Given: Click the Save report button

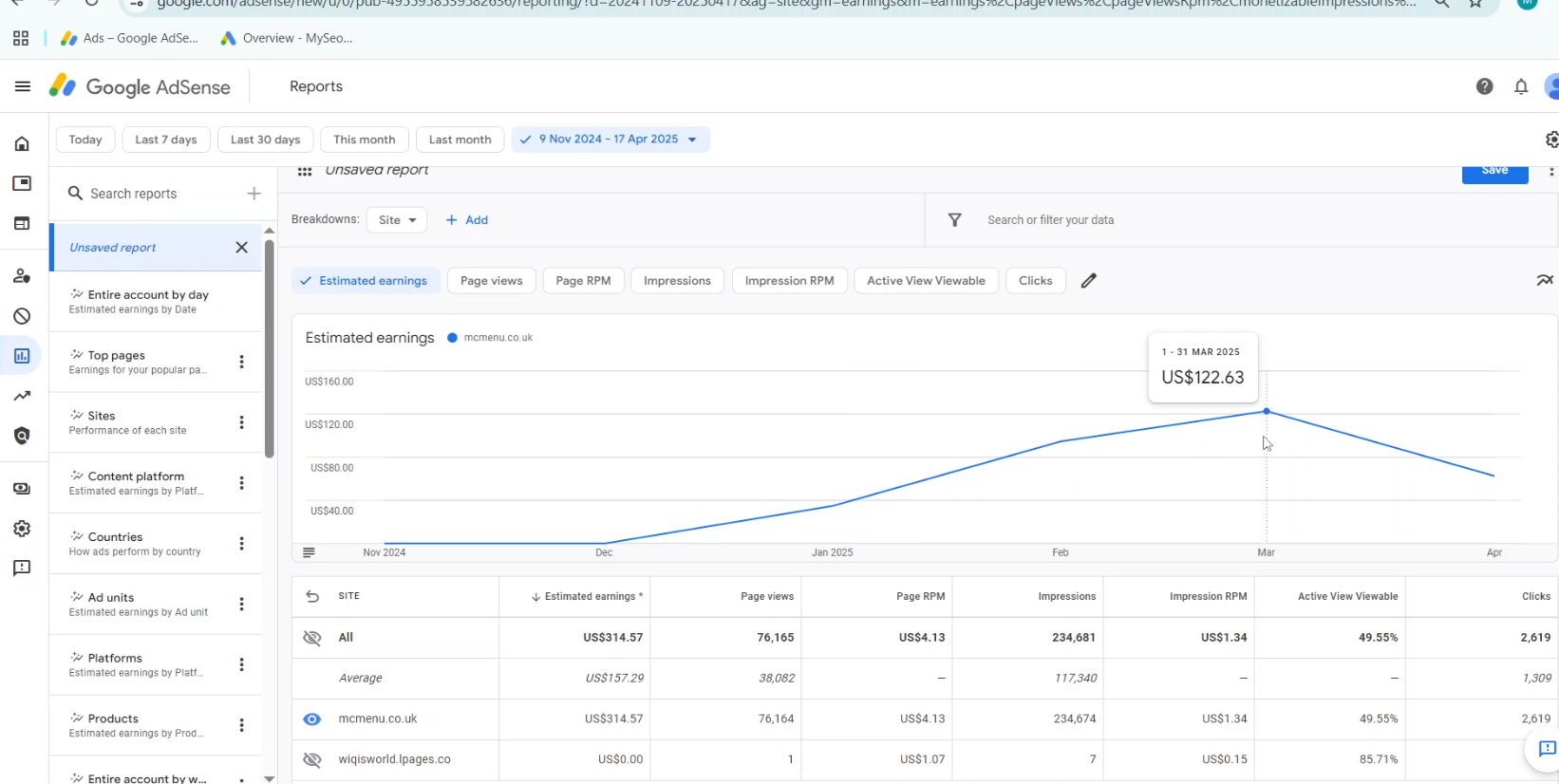Looking at the screenshot, I should (1494, 173).
